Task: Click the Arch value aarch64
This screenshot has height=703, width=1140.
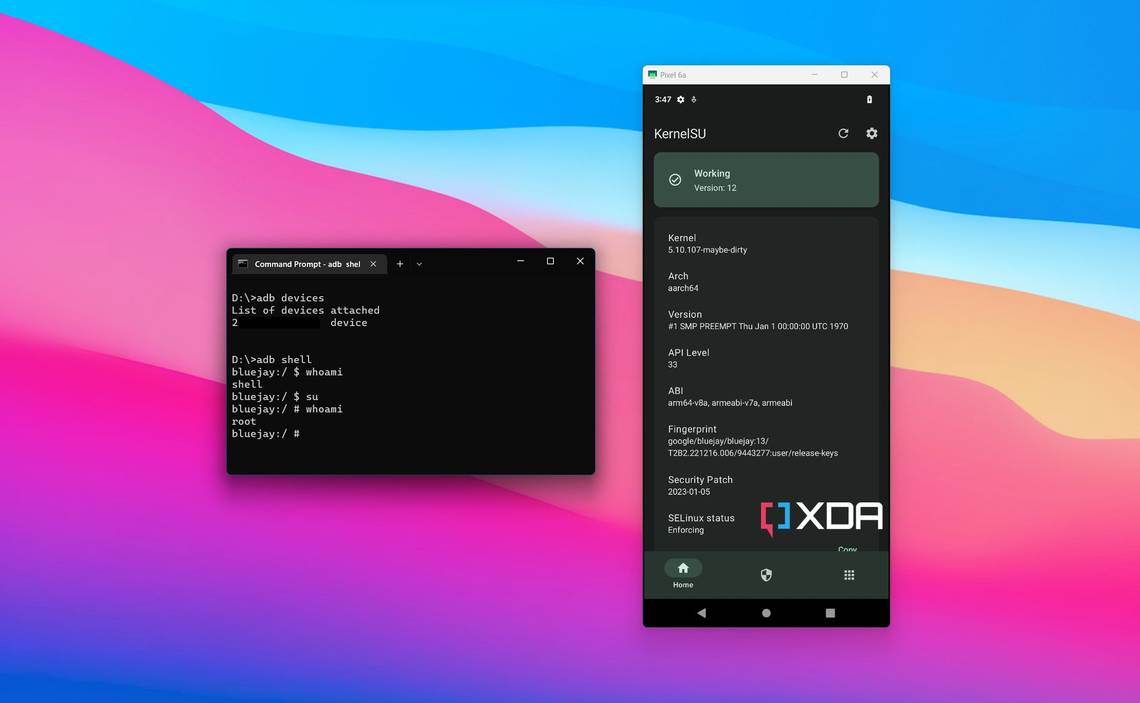Action: (x=683, y=289)
